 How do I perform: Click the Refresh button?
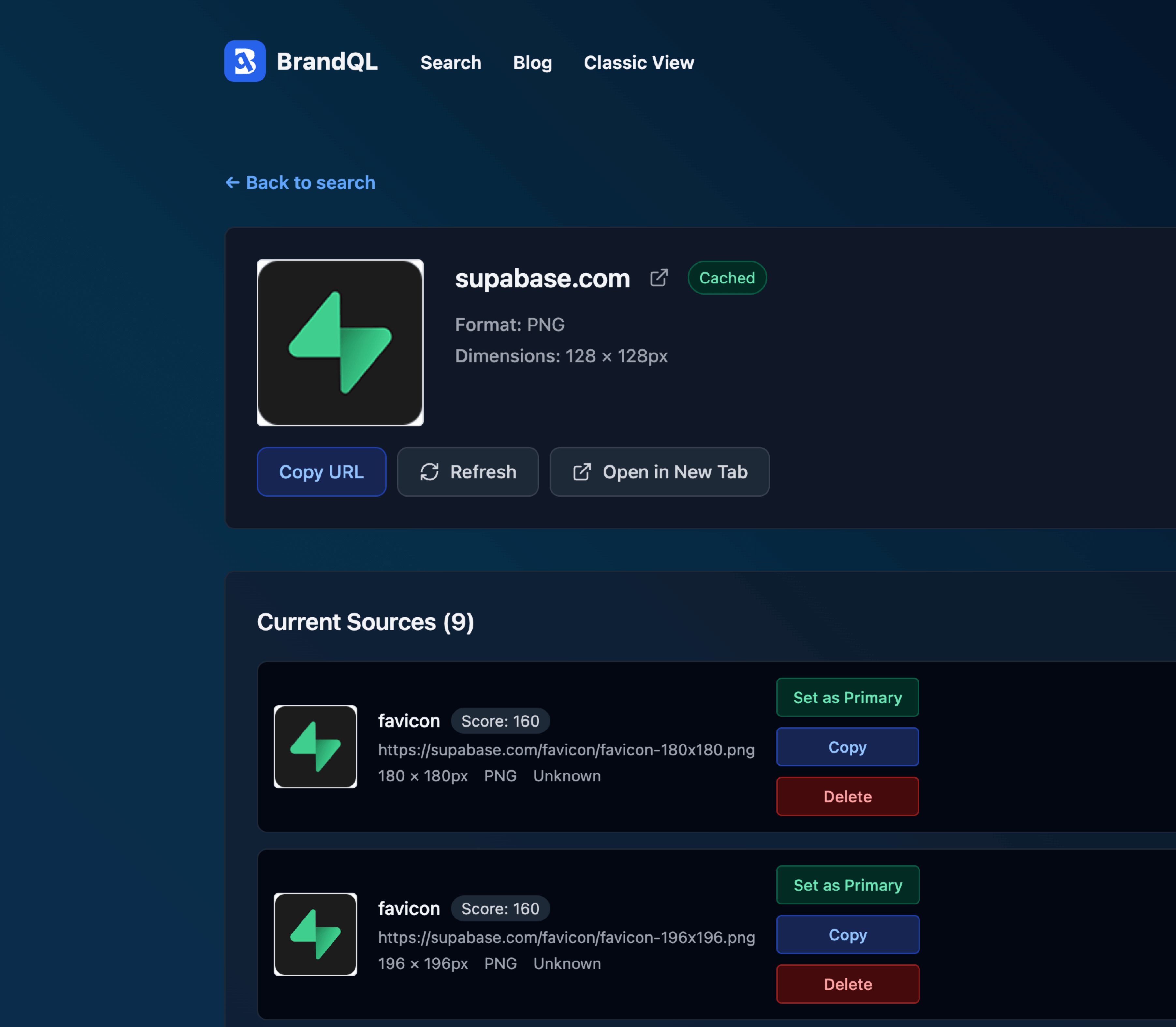(x=468, y=472)
